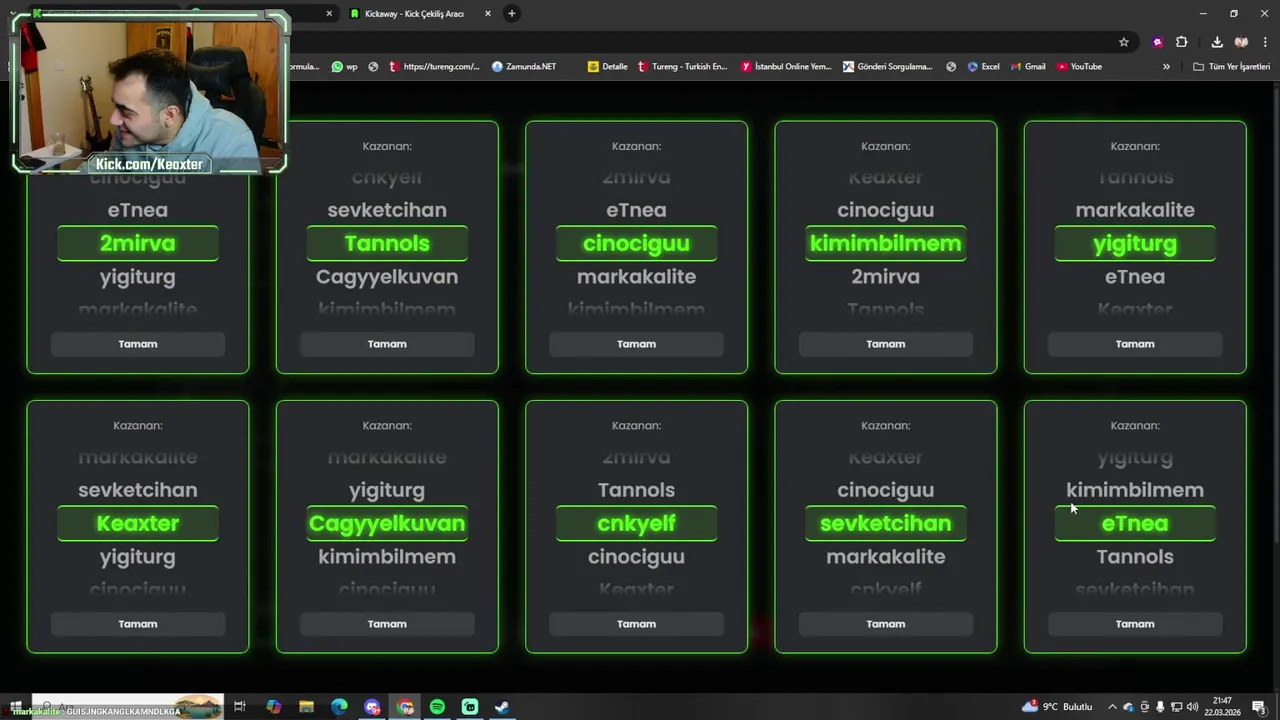Expand hidden bookmarks chevron
1280x720 pixels.
pyautogui.click(x=1166, y=67)
